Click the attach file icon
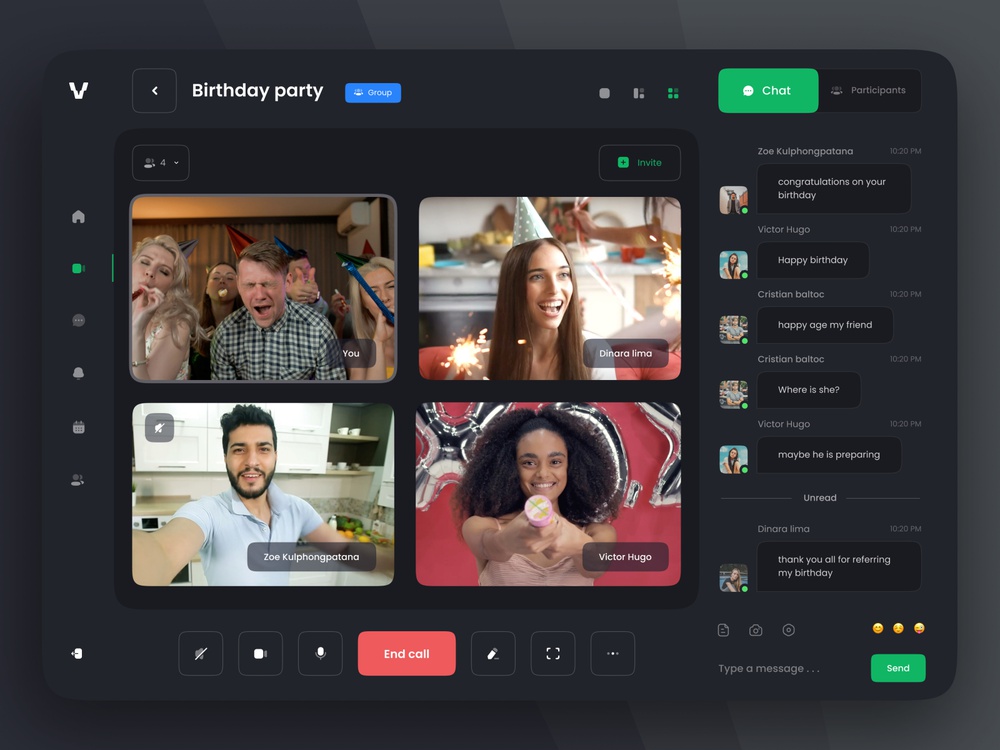The image size is (1000, 750). click(723, 630)
